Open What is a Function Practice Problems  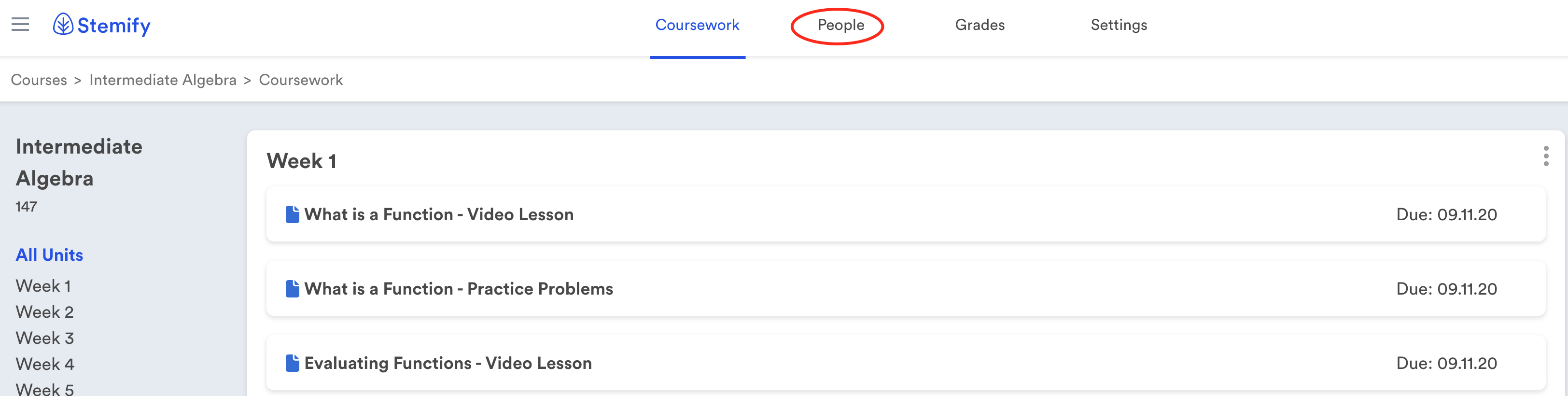(458, 289)
